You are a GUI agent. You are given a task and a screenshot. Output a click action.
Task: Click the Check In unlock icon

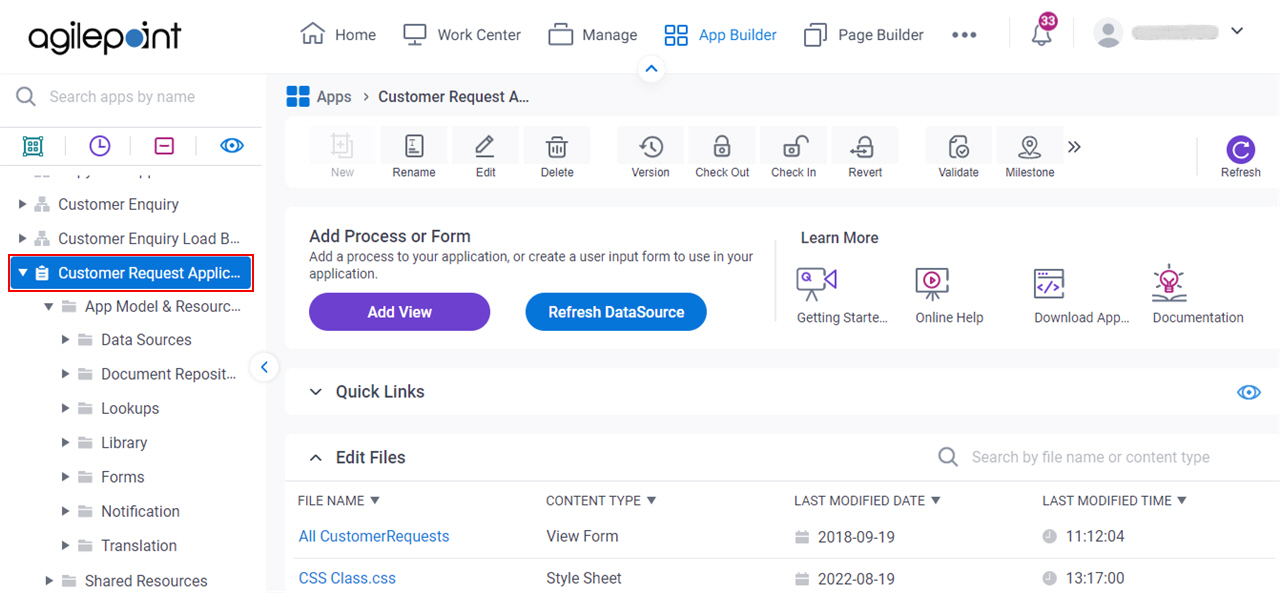[x=794, y=147]
